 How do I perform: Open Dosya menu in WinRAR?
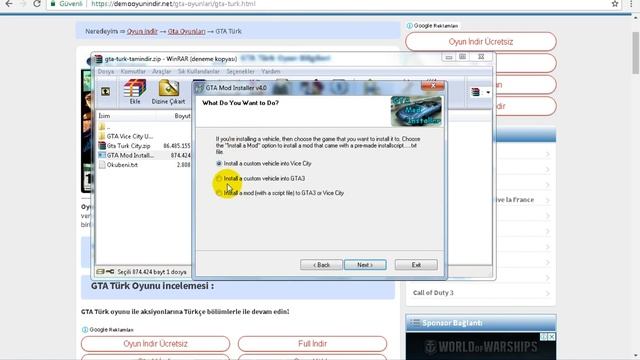[x=106, y=71]
